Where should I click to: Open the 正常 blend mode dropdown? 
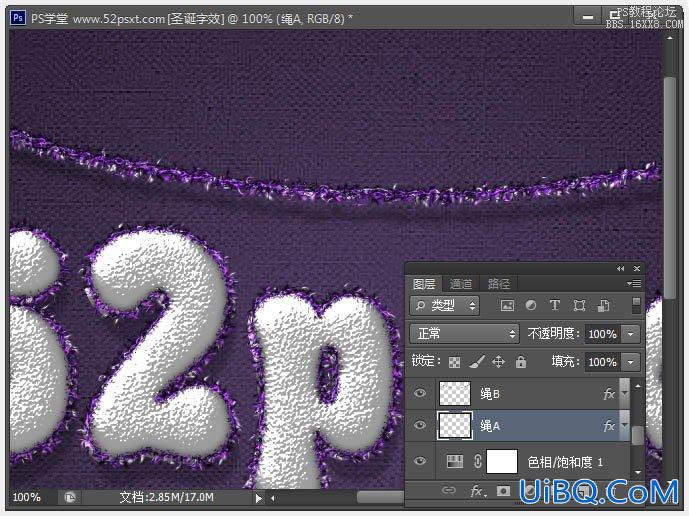(464, 334)
